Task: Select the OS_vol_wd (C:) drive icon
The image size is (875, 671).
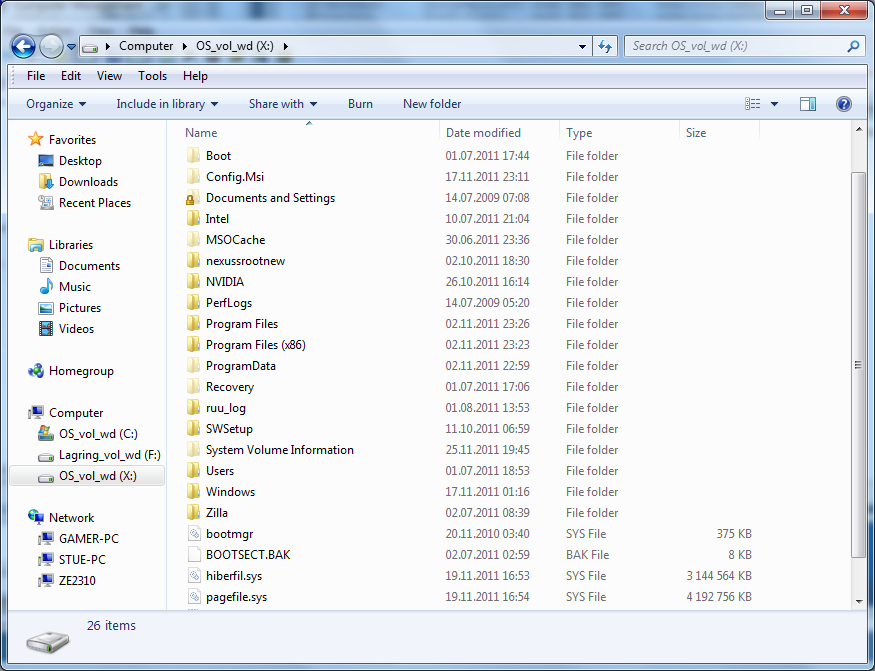Action: pyautogui.click(x=46, y=433)
